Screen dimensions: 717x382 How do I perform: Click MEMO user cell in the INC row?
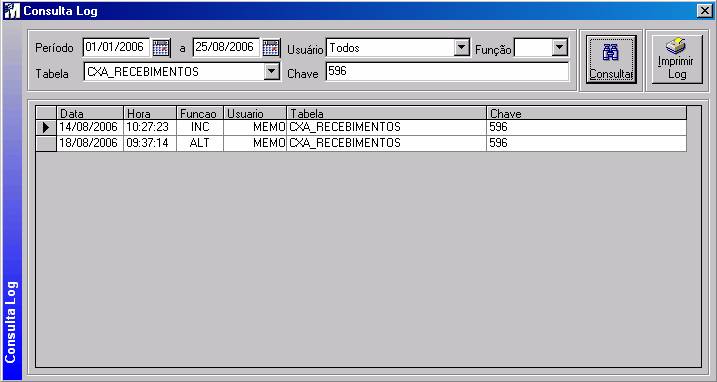click(x=255, y=127)
